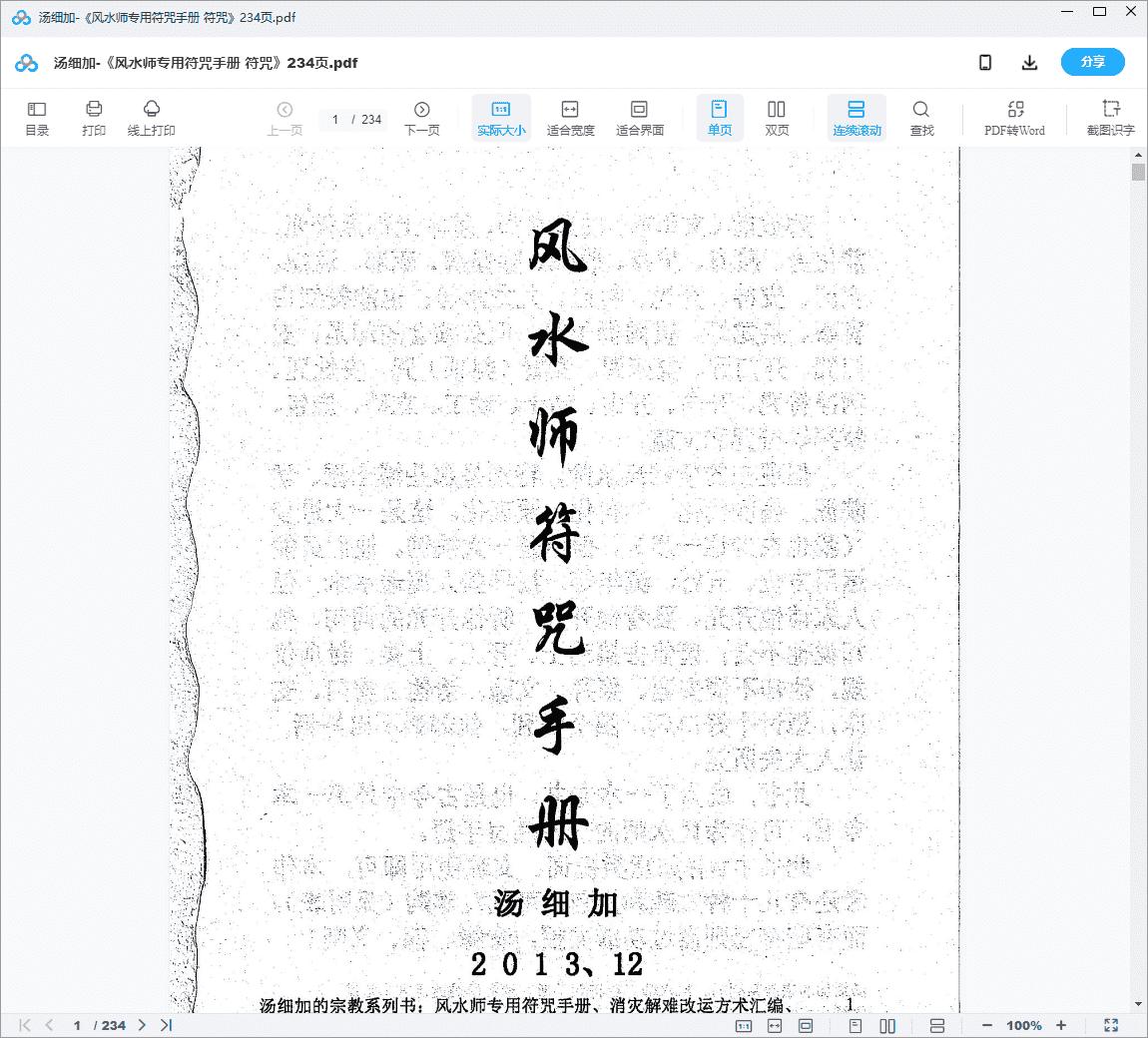1148x1038 pixels.
Task: Click the 打印 print icon
Action: pyautogui.click(x=94, y=118)
